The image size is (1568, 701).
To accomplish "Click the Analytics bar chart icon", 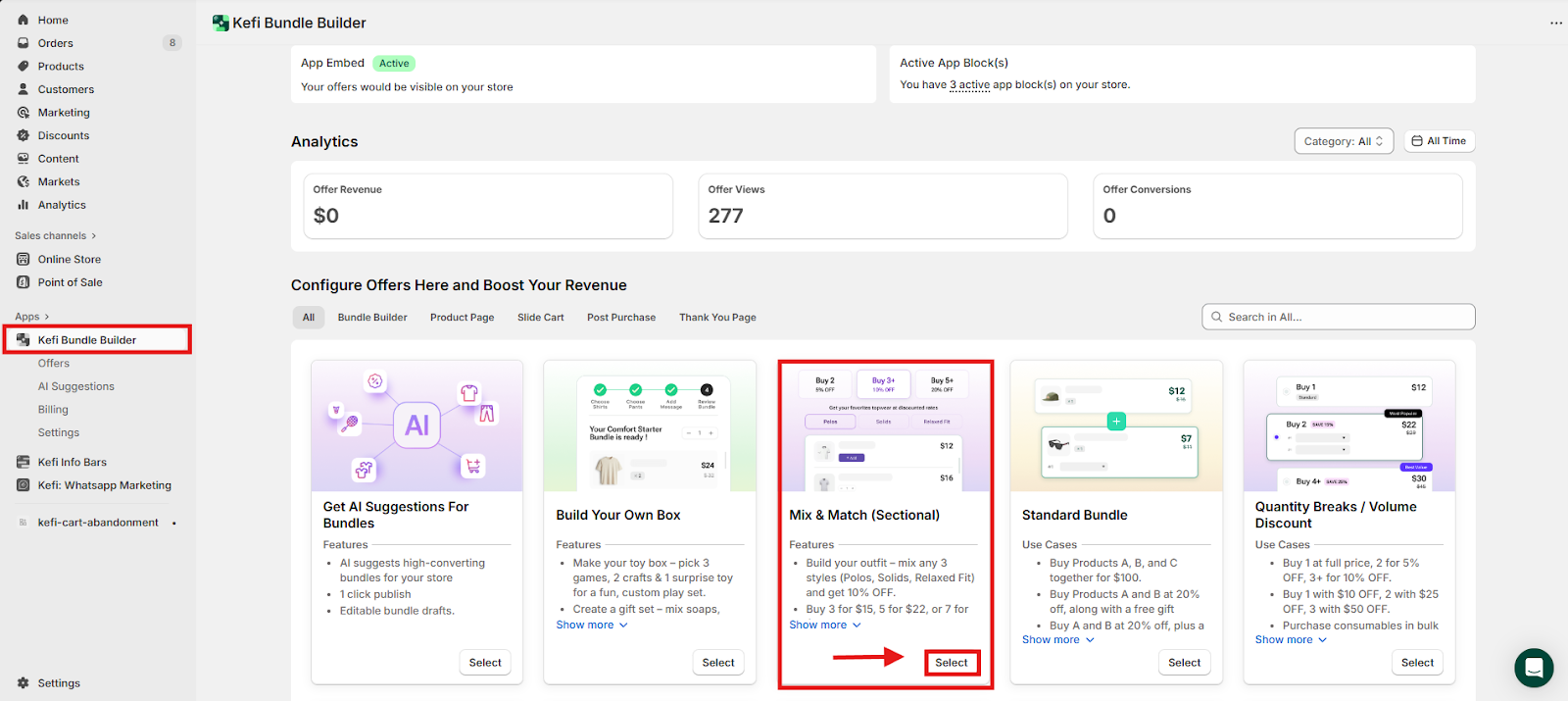I will pos(24,205).
